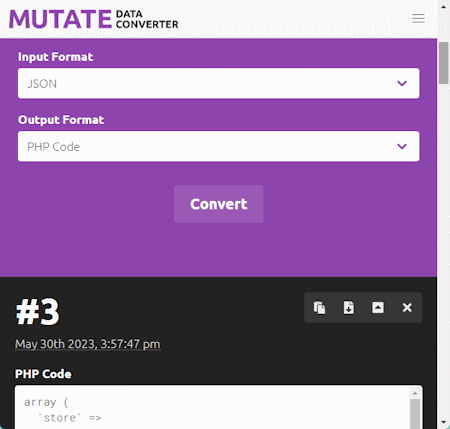Download result #3 as a file
Screen dimensions: 450x429
coord(349,308)
